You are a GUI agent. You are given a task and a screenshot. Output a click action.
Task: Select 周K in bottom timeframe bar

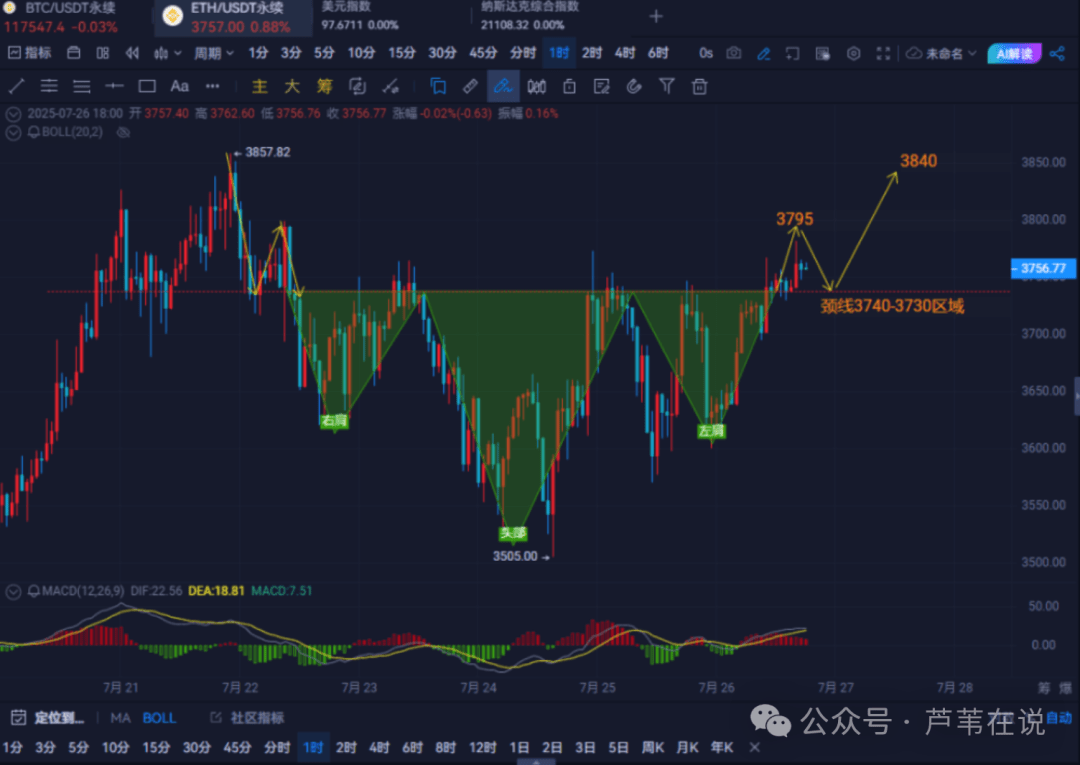(x=652, y=748)
